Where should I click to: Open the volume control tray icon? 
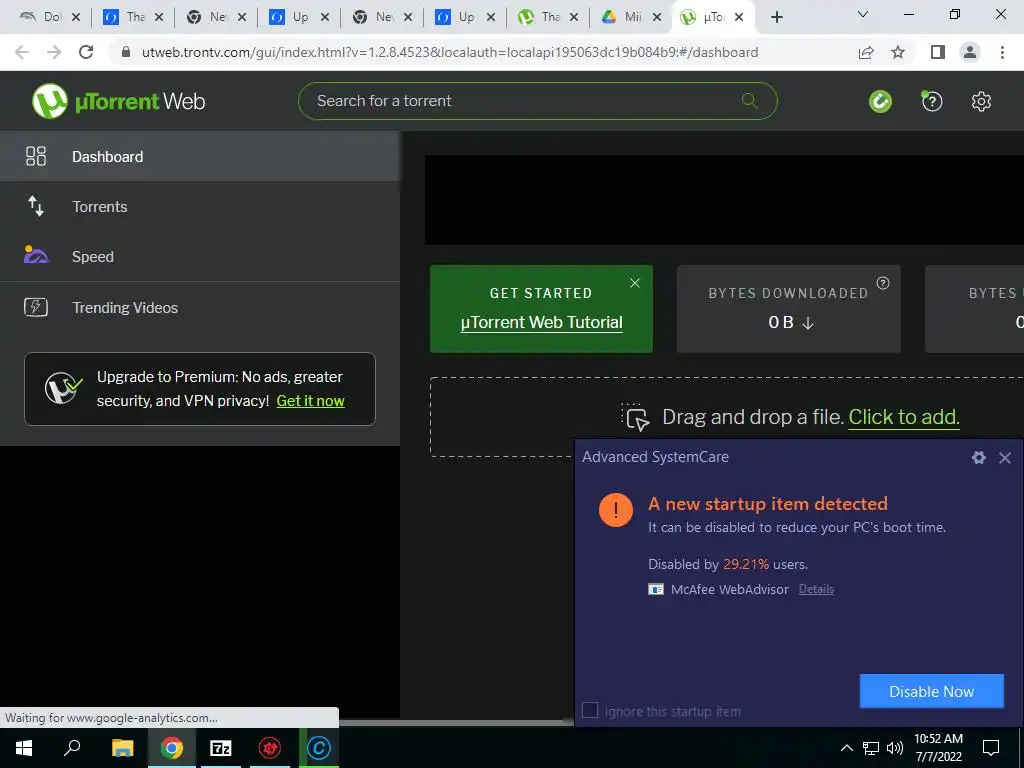[895, 748]
